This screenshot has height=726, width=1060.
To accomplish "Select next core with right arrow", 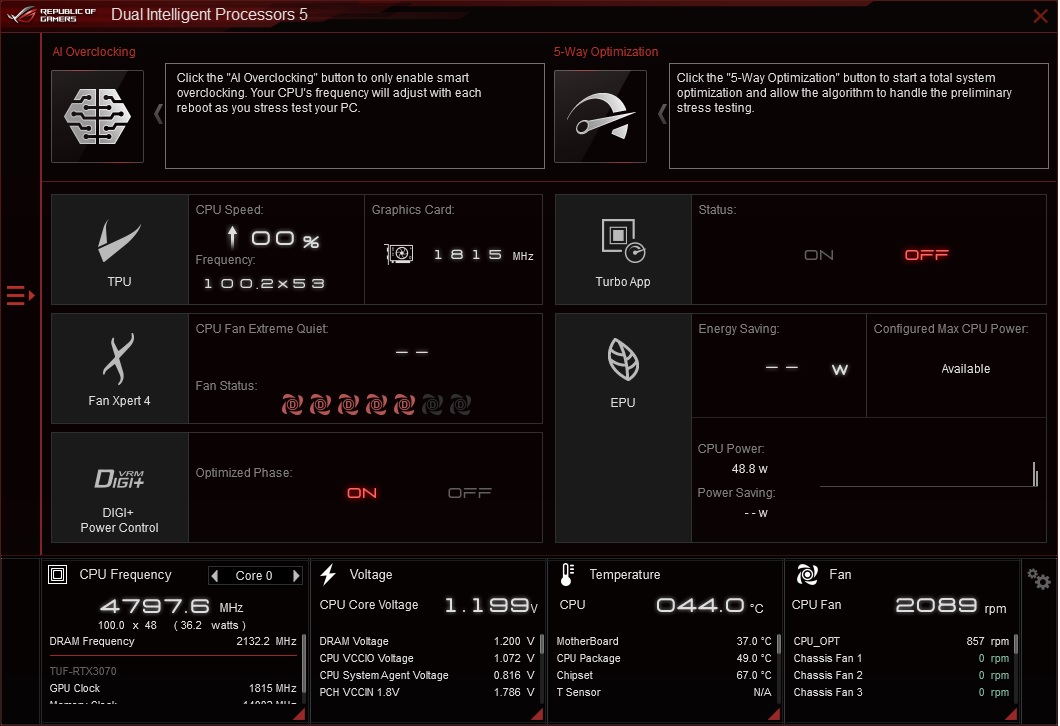I will pos(295,575).
